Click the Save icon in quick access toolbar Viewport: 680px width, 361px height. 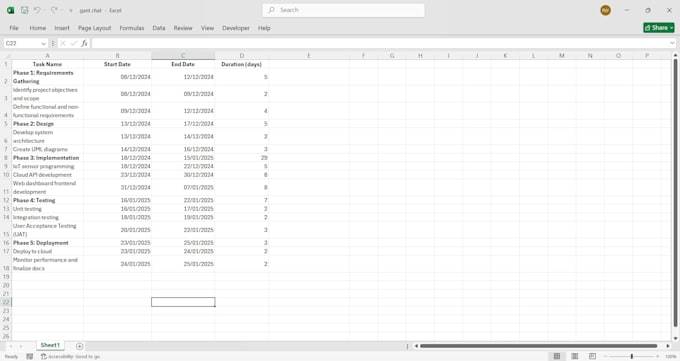[x=25, y=10]
